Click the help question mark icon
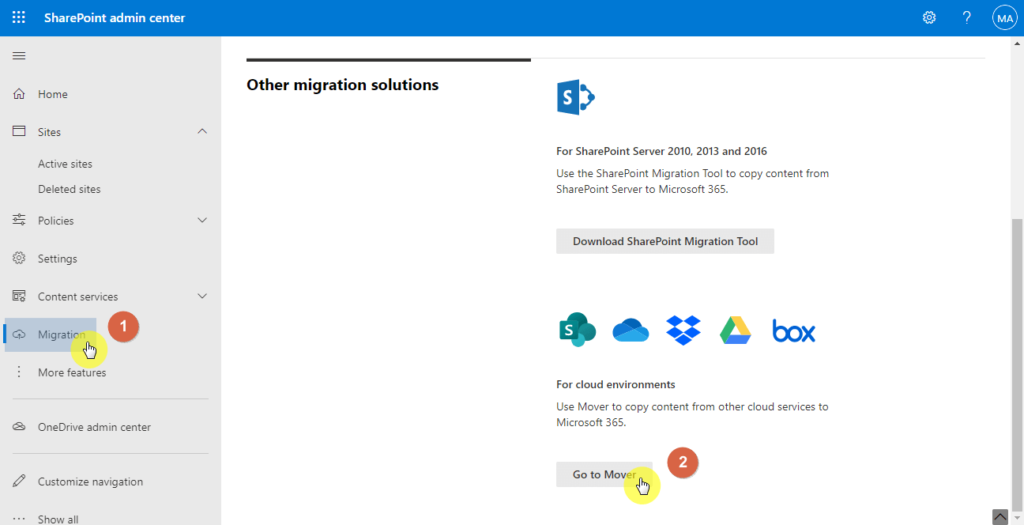1024x525 pixels. (x=967, y=18)
